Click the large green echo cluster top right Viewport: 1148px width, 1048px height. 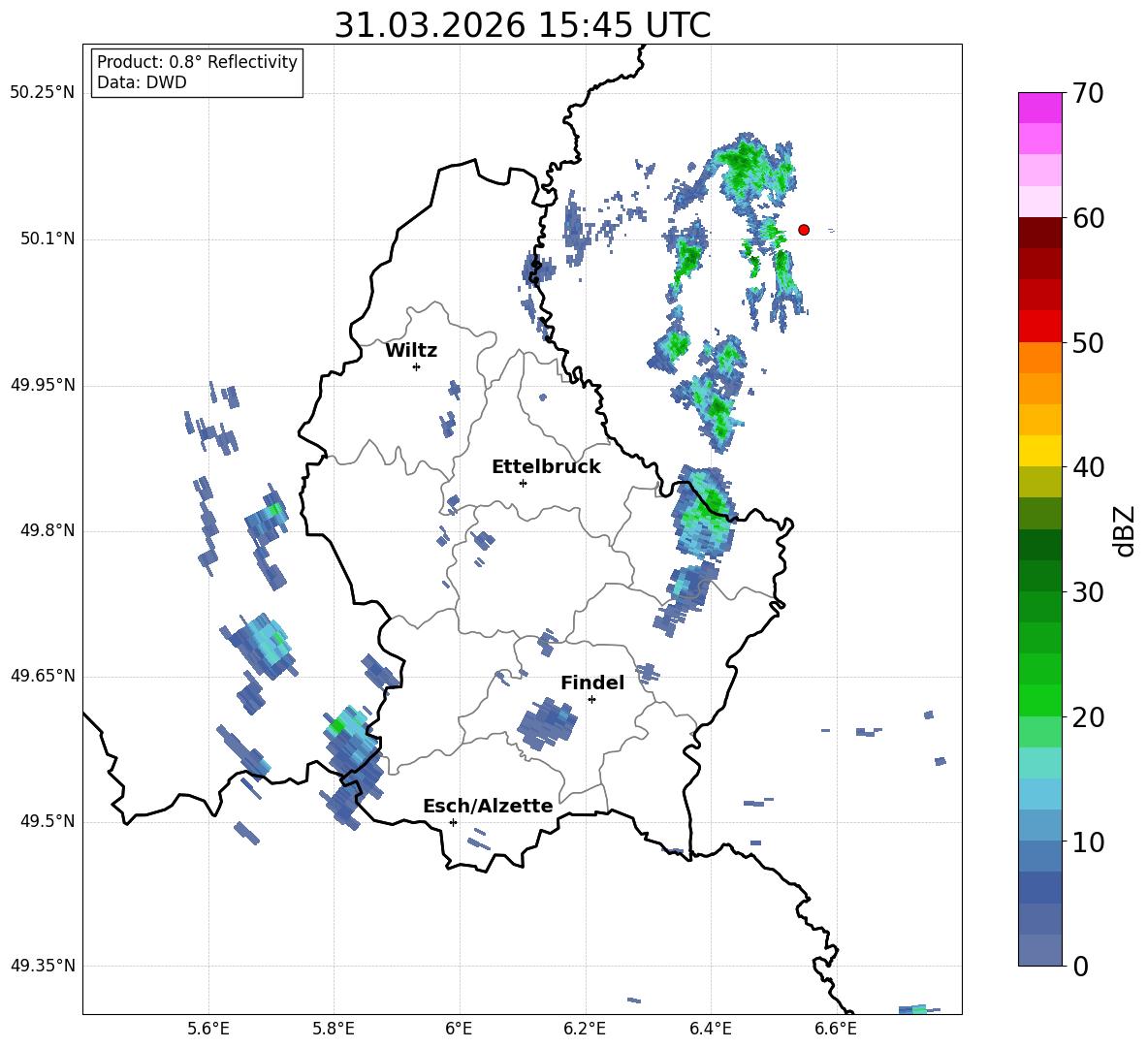tap(747, 172)
